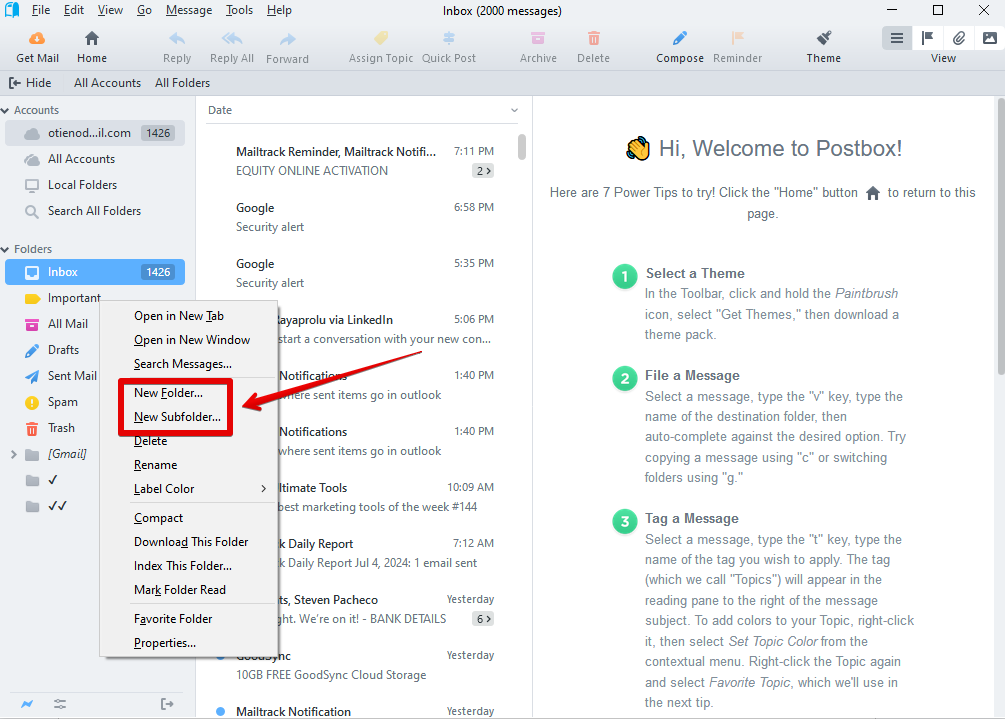Toggle Favorite Folder in the context menu
The image size is (1005, 719).
pos(173,619)
